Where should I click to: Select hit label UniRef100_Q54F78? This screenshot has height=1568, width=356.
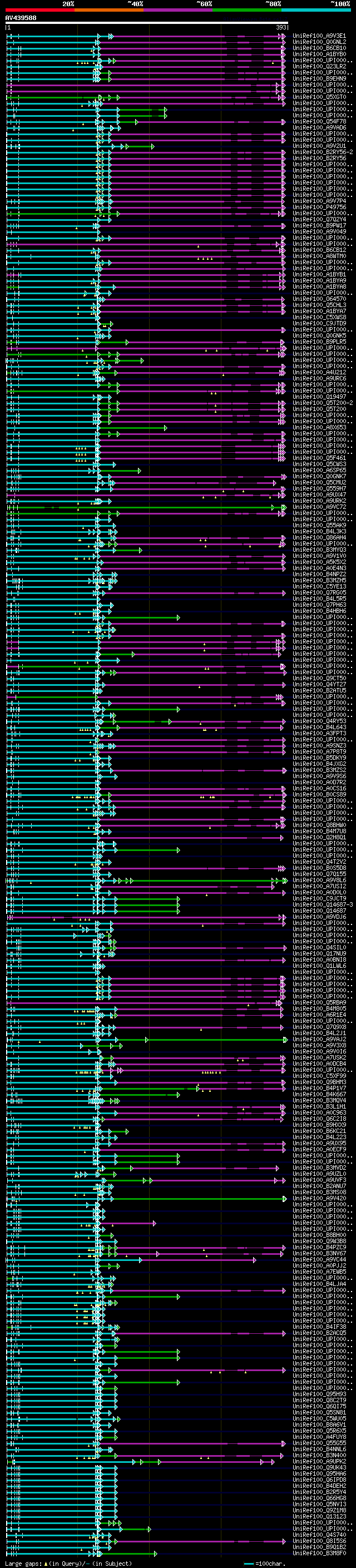click(x=319, y=122)
